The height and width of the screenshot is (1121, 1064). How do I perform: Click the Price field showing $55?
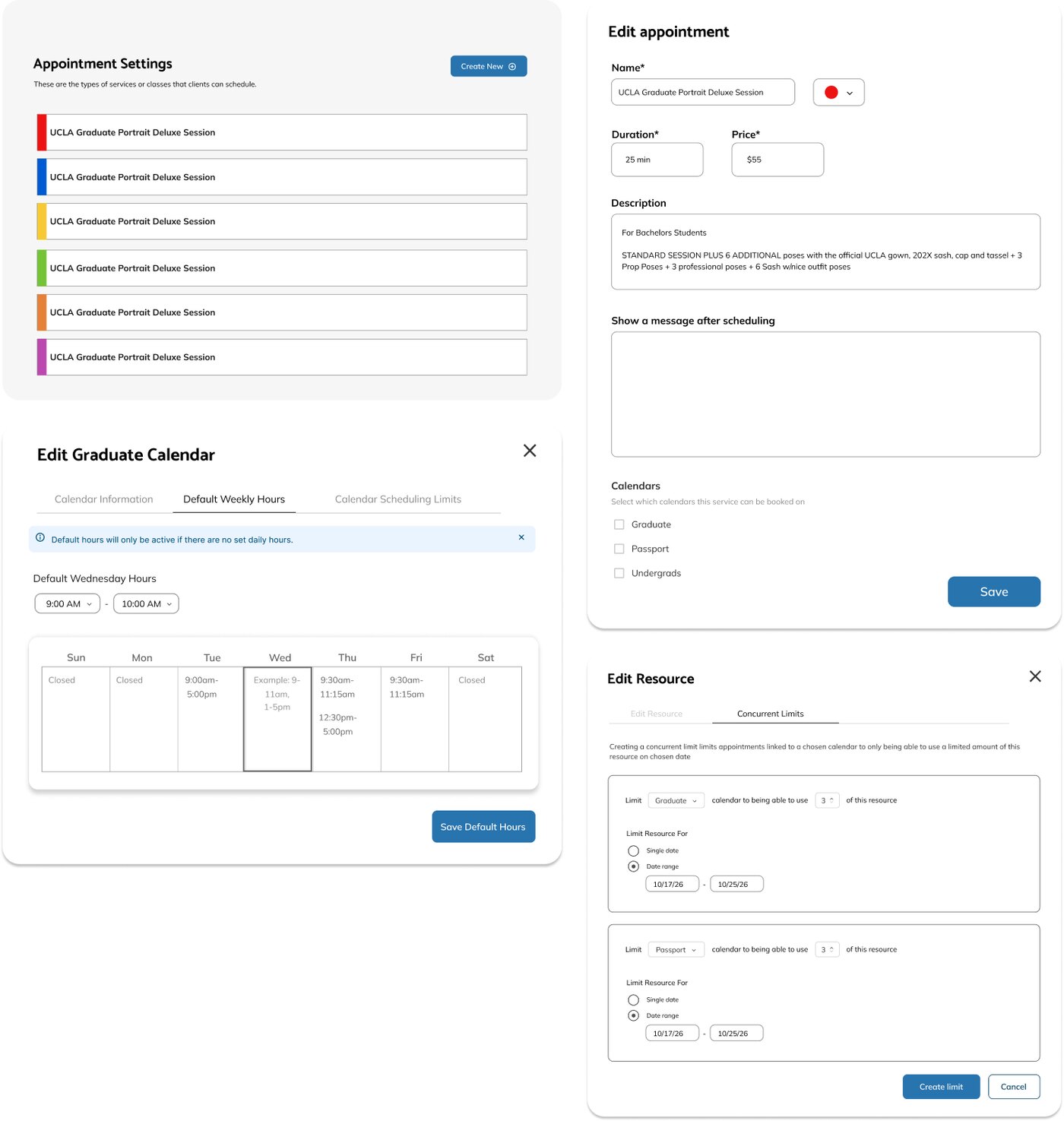(x=777, y=160)
